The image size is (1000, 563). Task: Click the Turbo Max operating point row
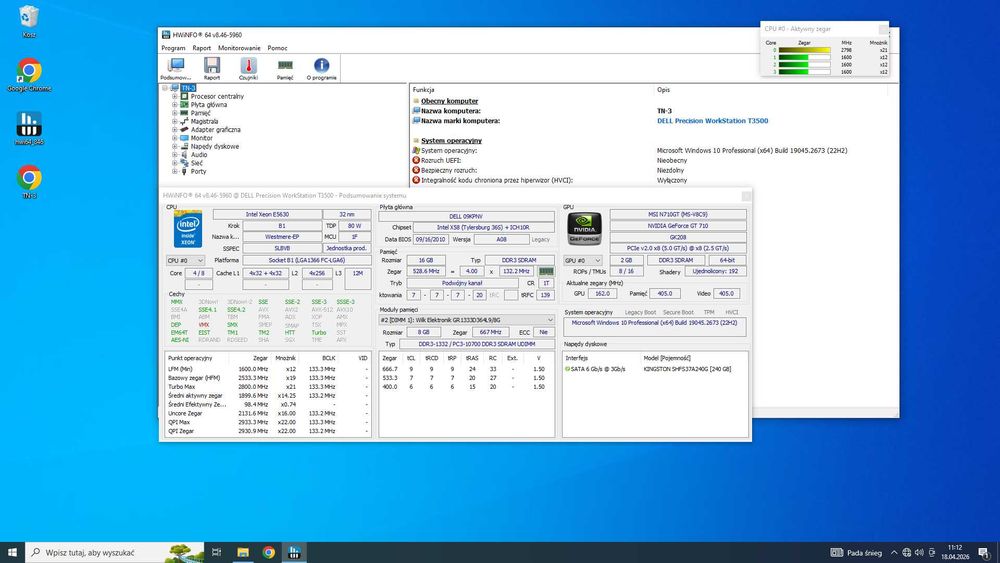coord(268,386)
